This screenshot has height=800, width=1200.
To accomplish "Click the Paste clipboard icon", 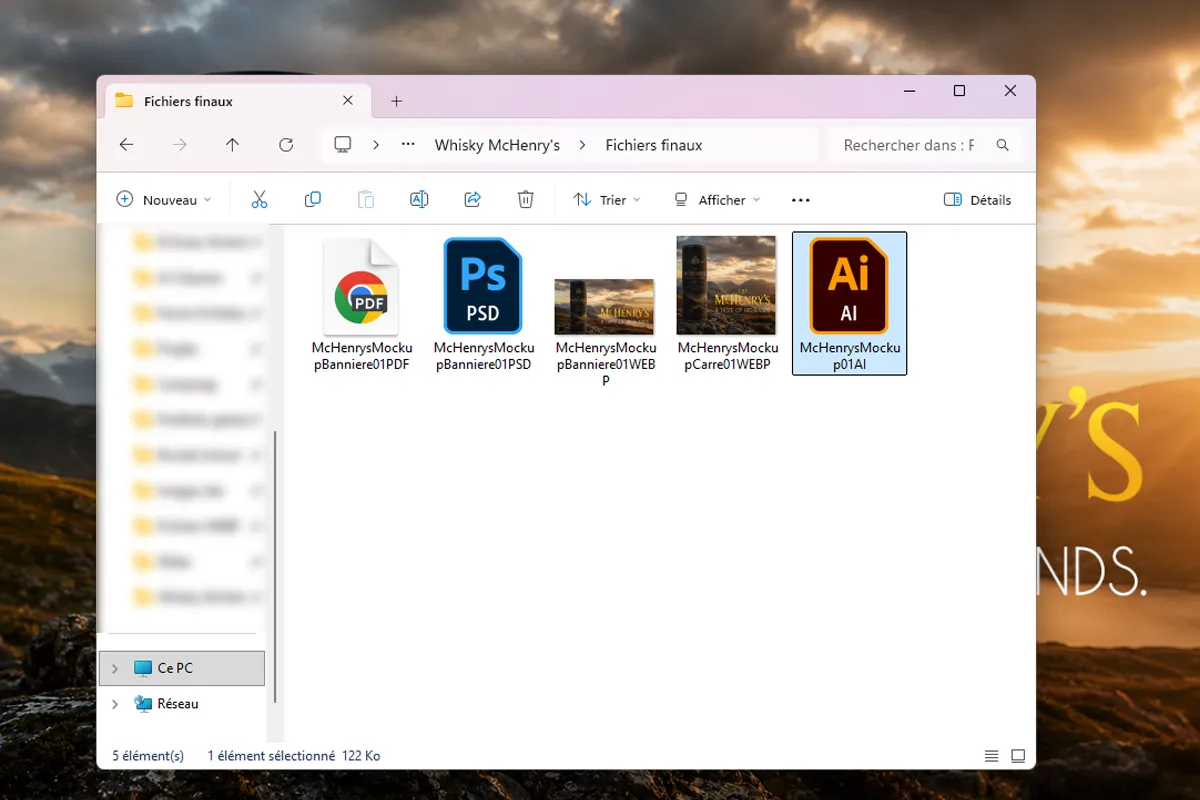I will click(x=366, y=200).
